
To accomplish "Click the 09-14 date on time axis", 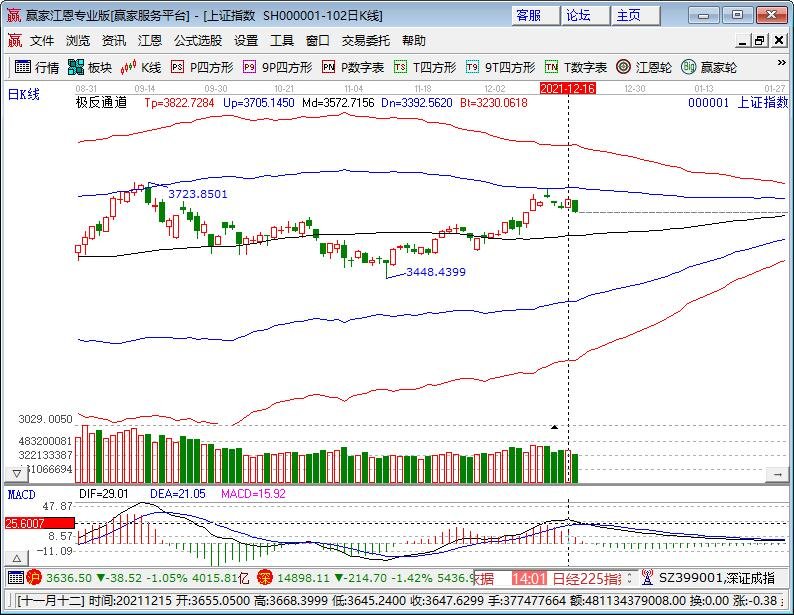I will pyautogui.click(x=145, y=89).
